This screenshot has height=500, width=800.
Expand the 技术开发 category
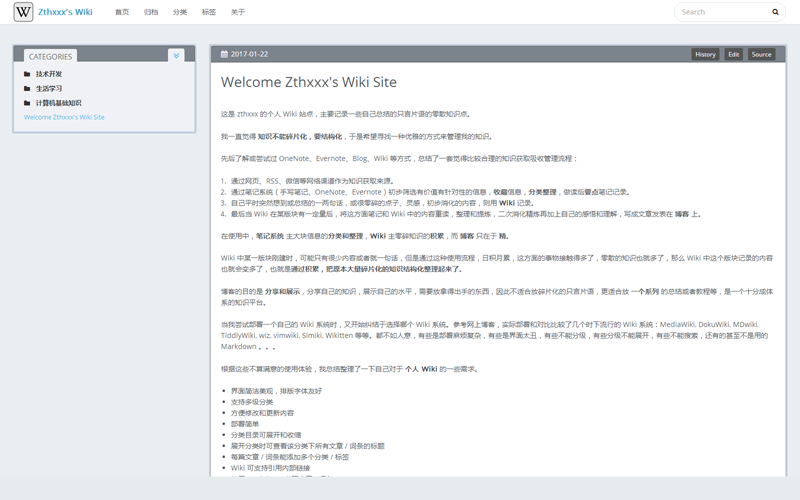tap(49, 74)
